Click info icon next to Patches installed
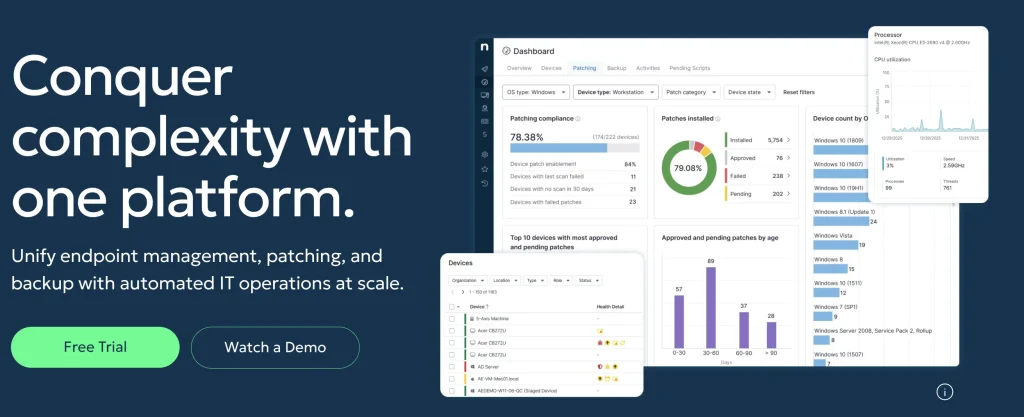 718,119
